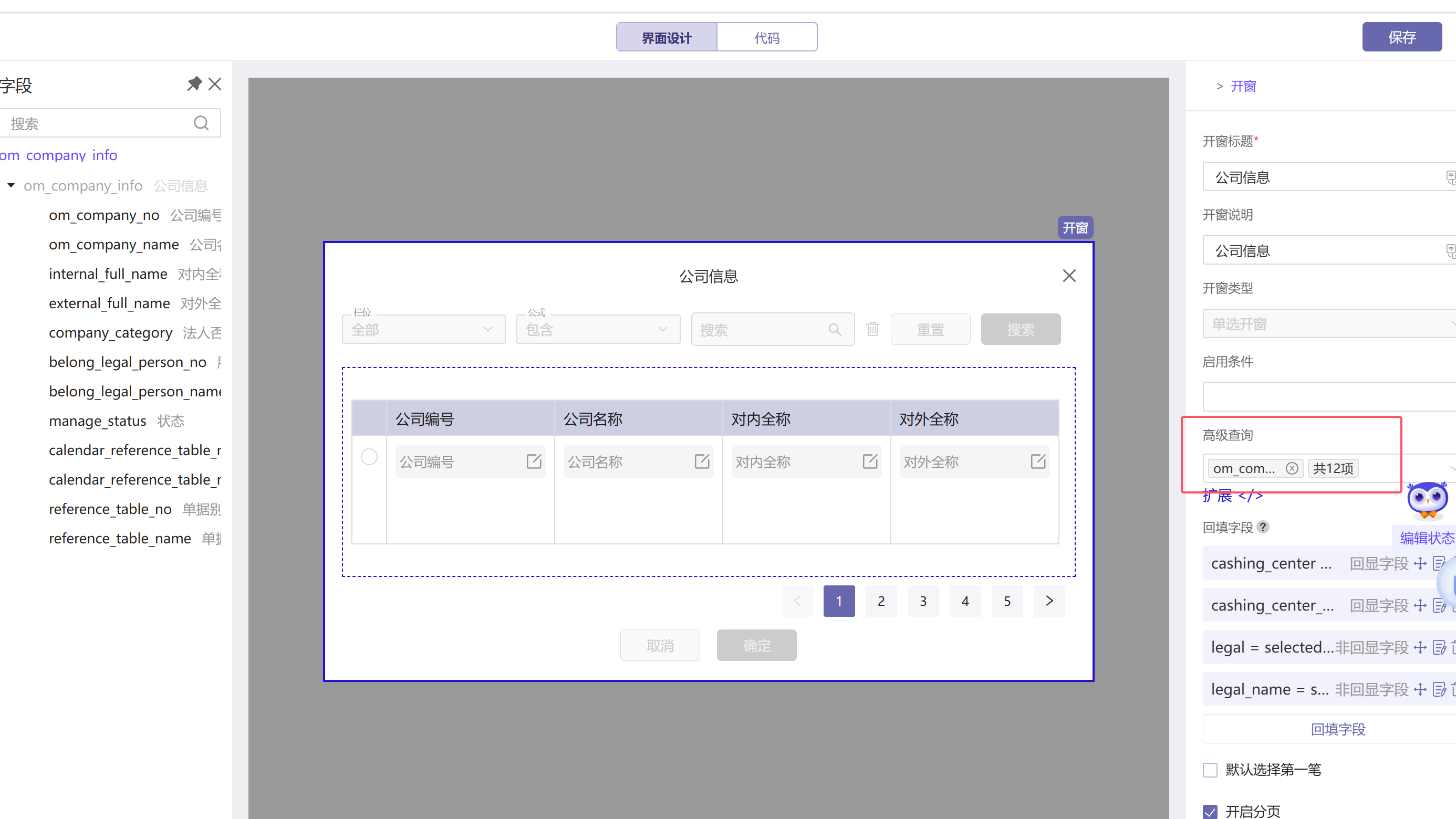Click the help question mark next to 回填字段
This screenshot has width=1456, height=819.
click(1263, 527)
